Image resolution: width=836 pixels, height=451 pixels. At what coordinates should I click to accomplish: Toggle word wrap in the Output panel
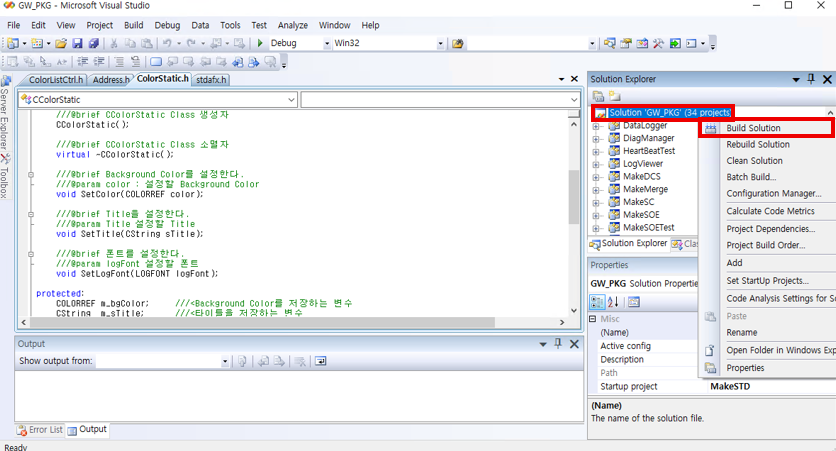(320, 361)
